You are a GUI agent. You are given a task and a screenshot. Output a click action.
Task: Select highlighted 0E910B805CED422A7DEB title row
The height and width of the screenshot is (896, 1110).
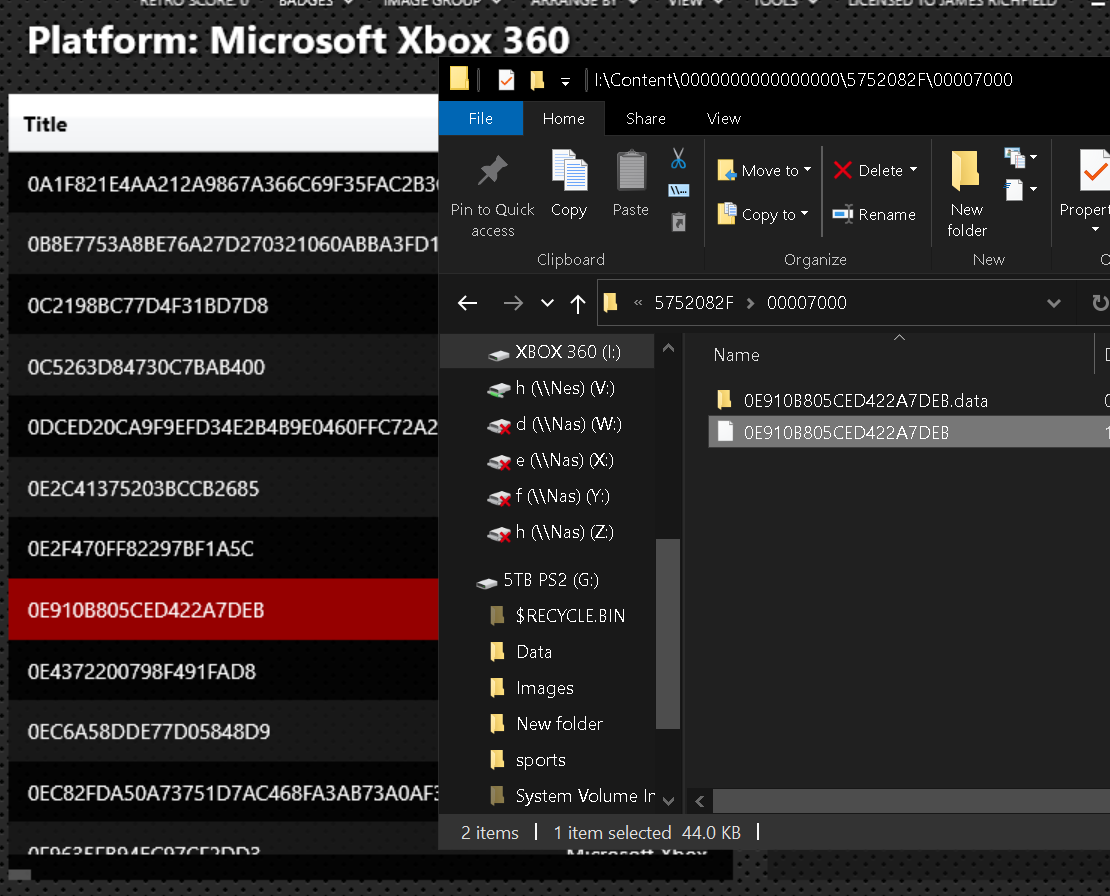(x=224, y=610)
